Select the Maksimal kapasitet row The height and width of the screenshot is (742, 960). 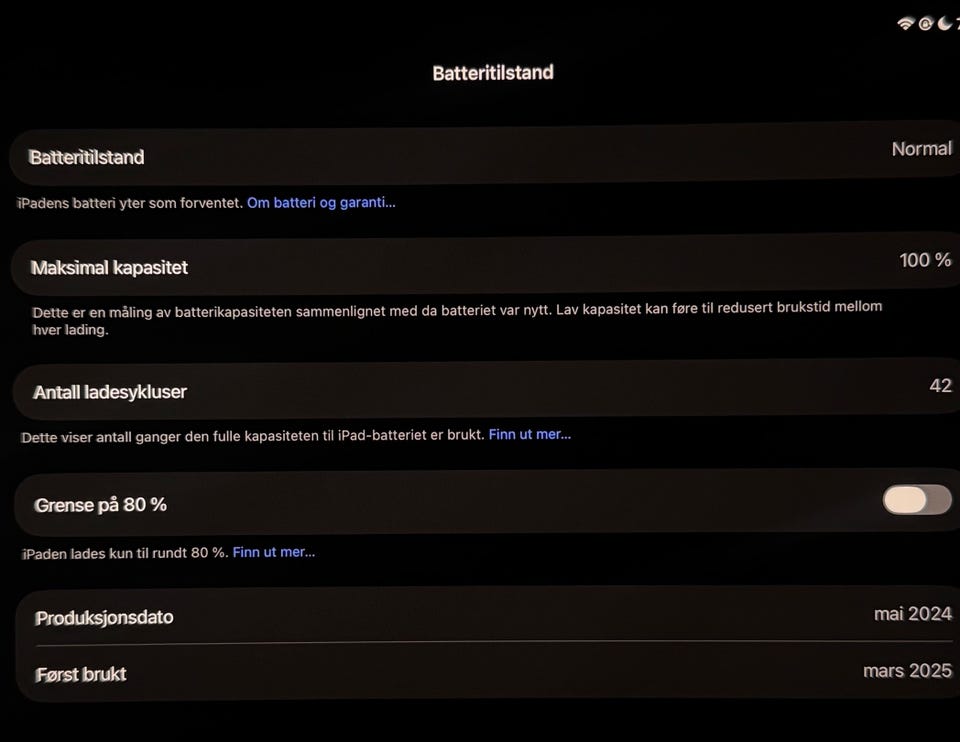486,266
